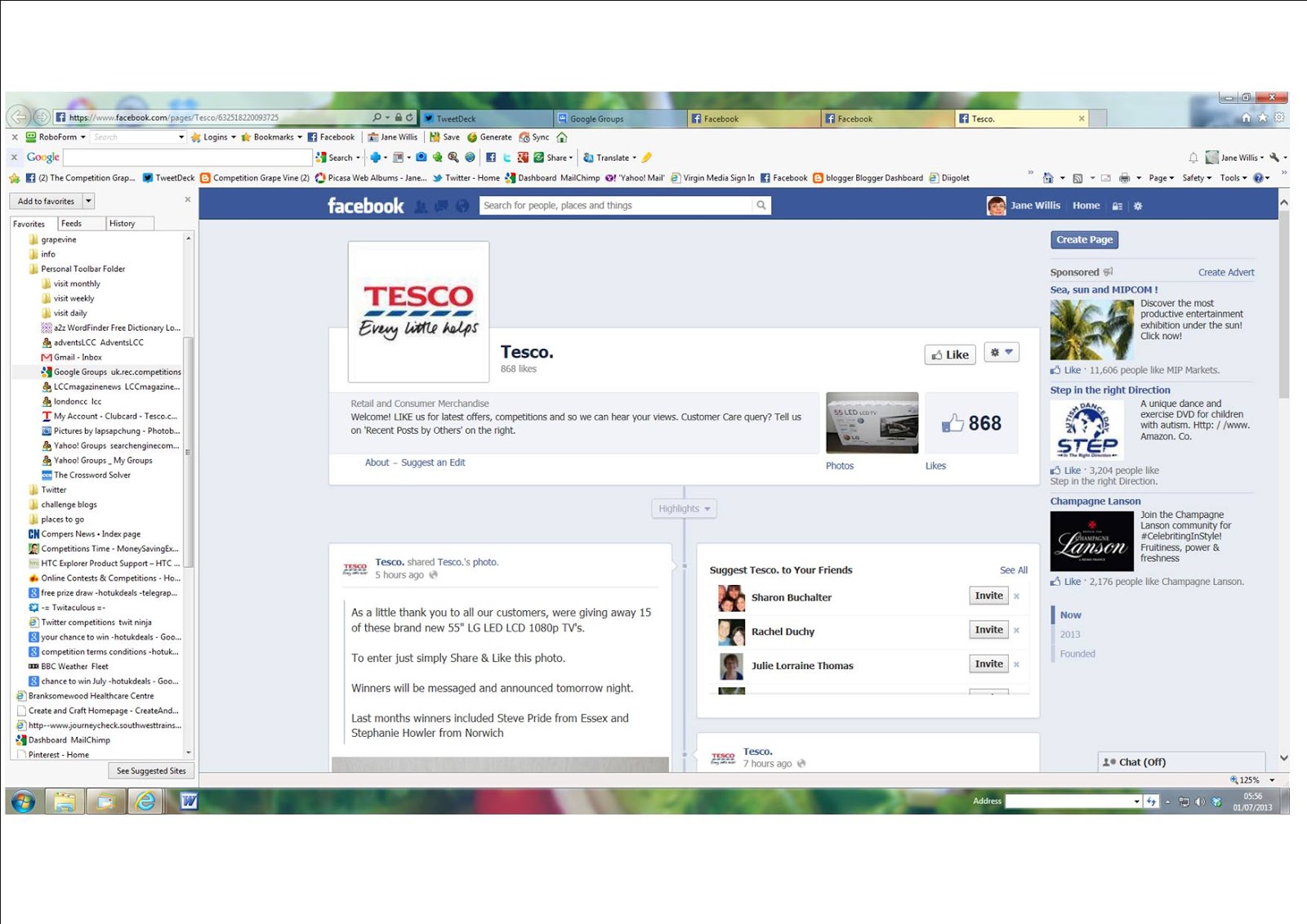Open the IE Safety menu dropdown

(x=1197, y=178)
